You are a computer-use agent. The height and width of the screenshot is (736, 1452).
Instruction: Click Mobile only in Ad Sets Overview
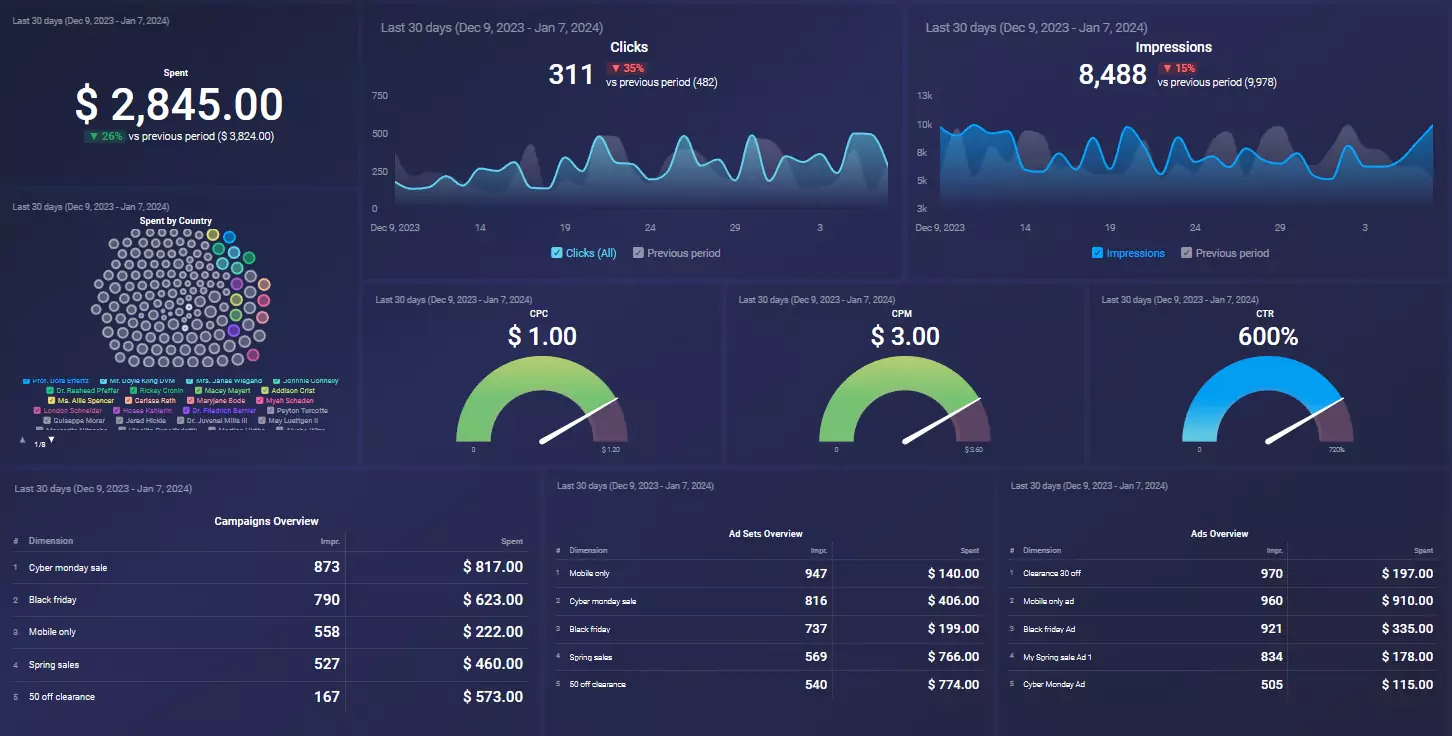coord(589,573)
